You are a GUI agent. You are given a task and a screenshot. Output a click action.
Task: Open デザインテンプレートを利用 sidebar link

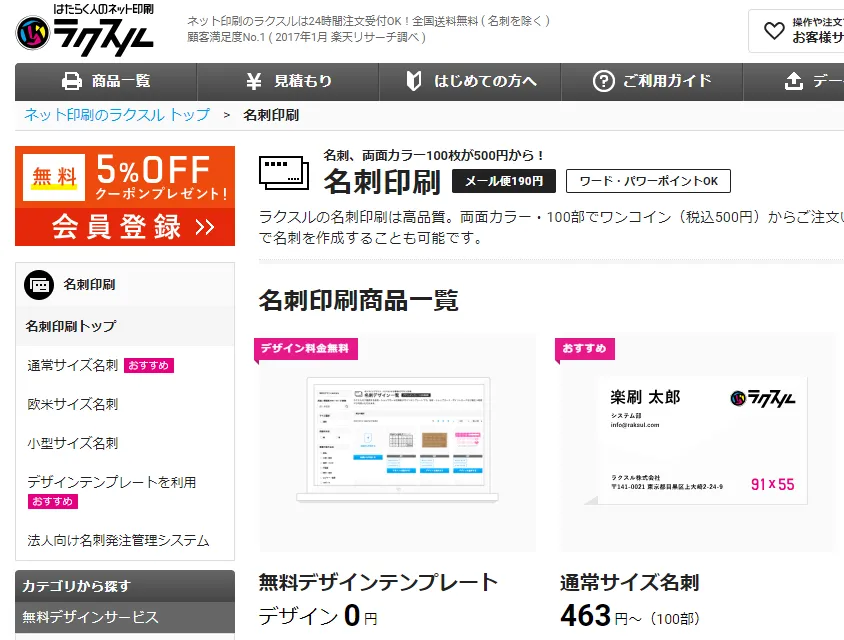111,482
